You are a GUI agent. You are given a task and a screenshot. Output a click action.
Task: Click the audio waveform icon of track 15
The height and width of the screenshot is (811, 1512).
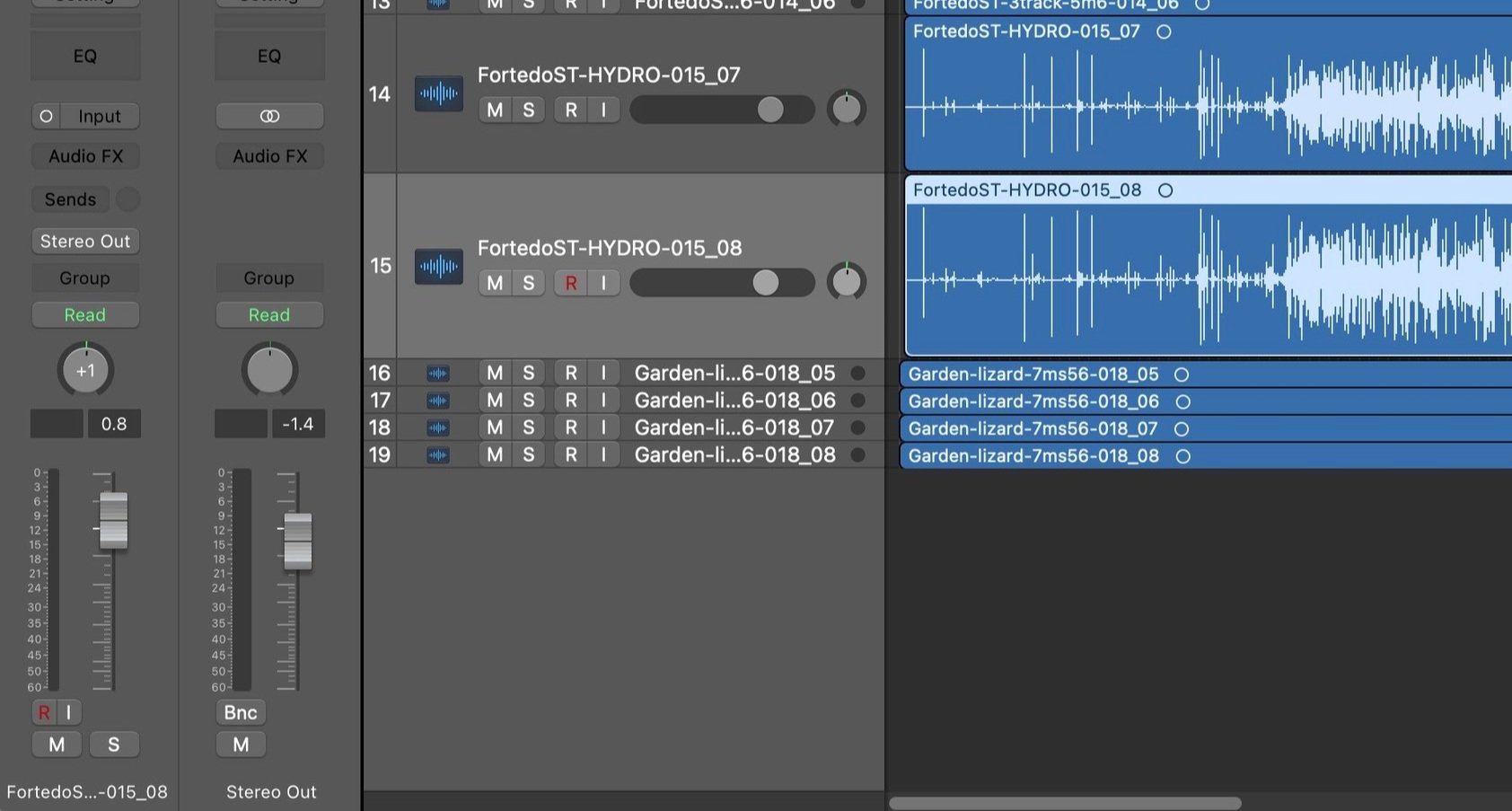click(x=438, y=266)
